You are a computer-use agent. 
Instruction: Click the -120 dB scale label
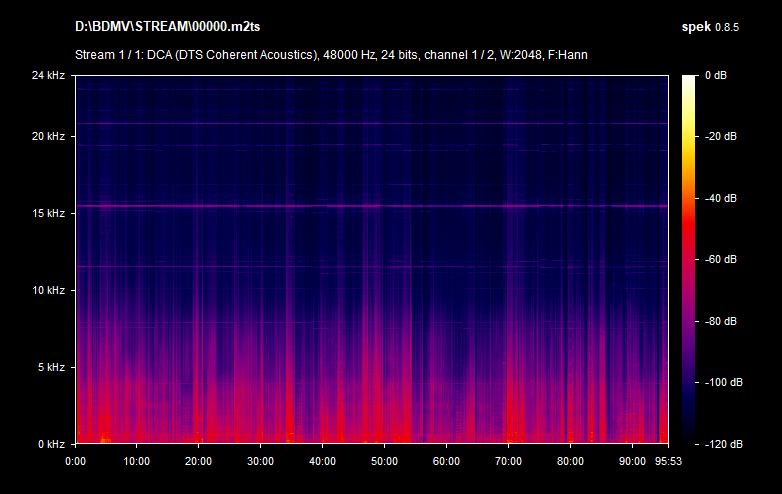720,444
